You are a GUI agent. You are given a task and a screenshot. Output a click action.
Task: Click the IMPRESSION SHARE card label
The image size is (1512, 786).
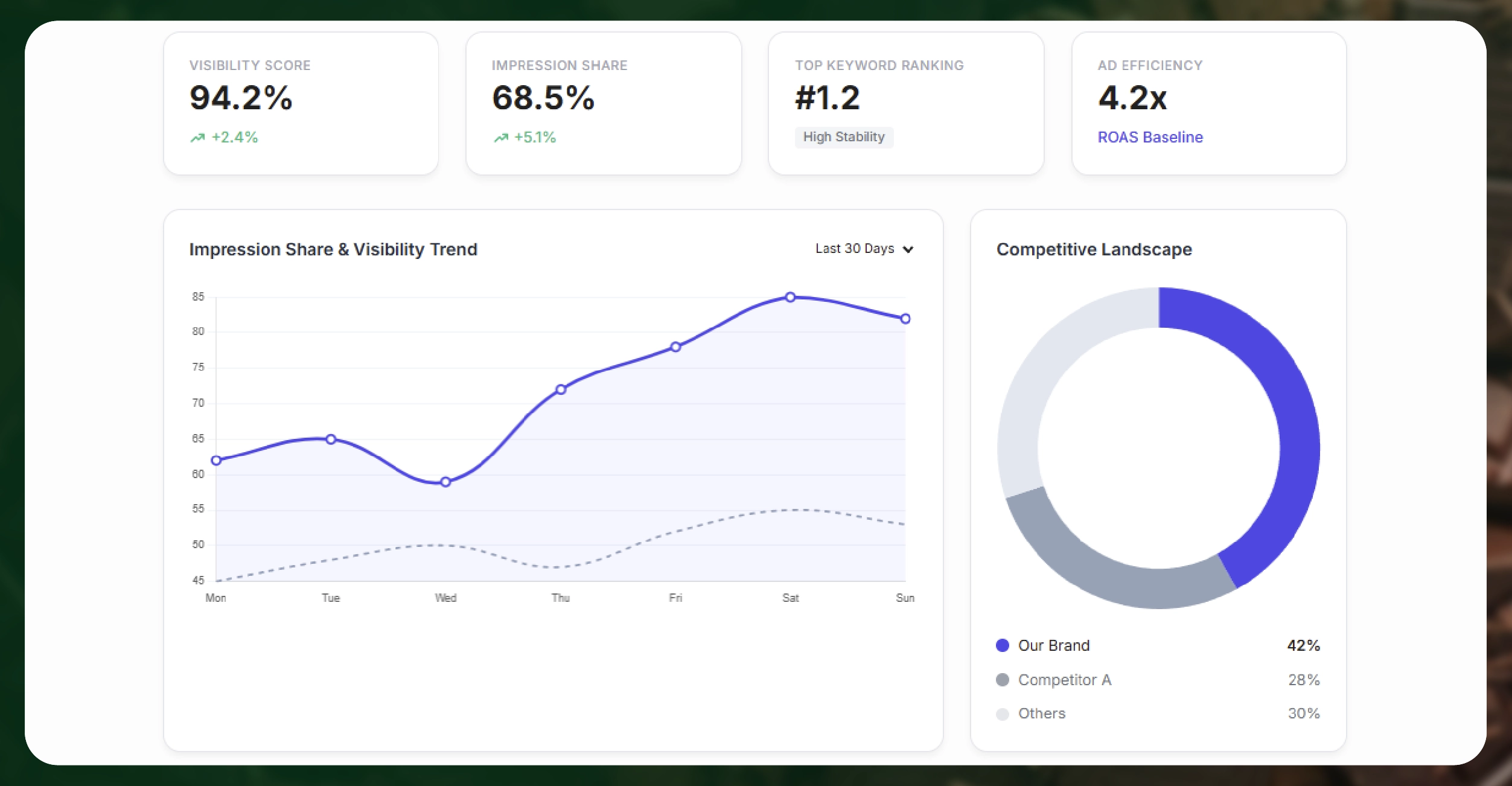560,65
